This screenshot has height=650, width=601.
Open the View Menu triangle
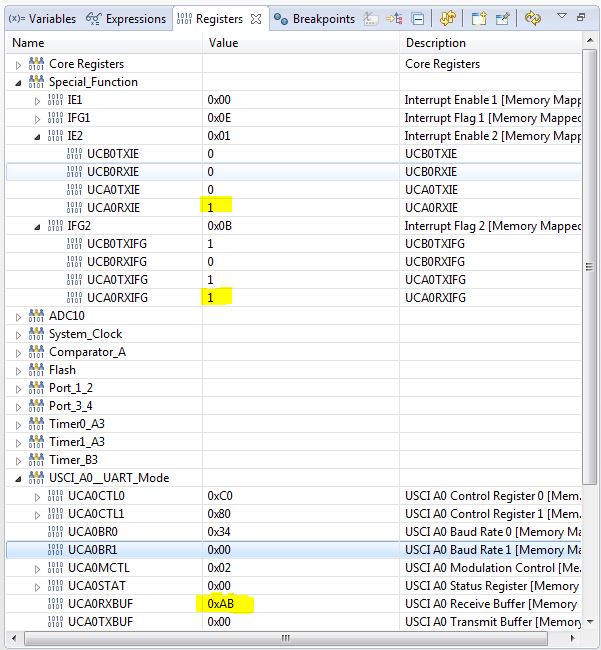562,16
